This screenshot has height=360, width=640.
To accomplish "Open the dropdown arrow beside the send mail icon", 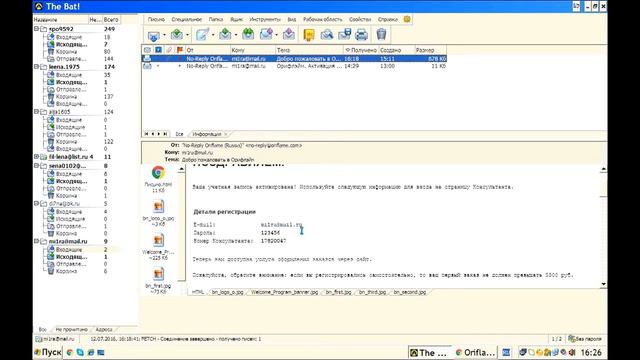I will [187, 35].
